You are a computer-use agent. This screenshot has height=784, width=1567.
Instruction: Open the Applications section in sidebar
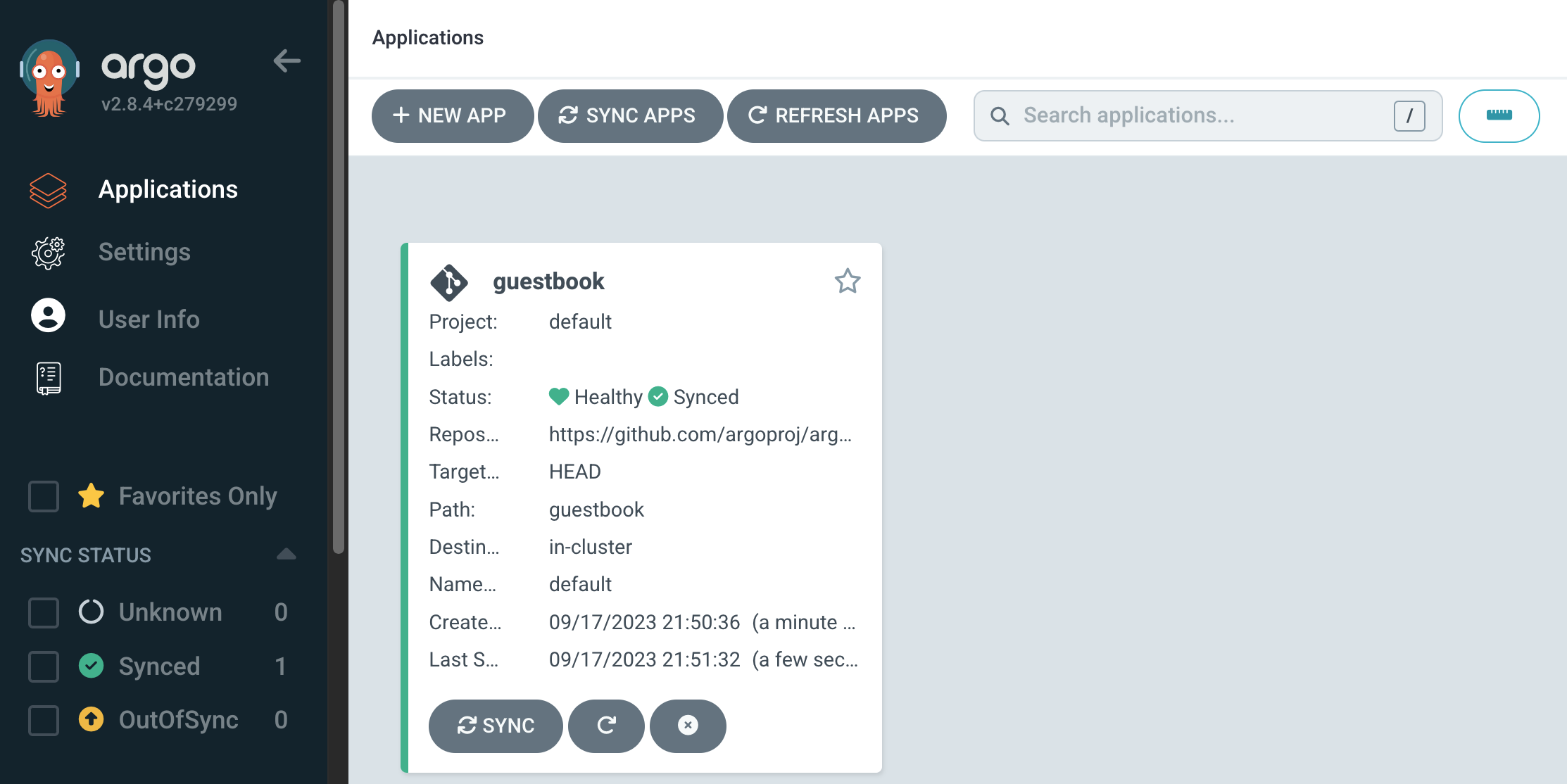[168, 189]
